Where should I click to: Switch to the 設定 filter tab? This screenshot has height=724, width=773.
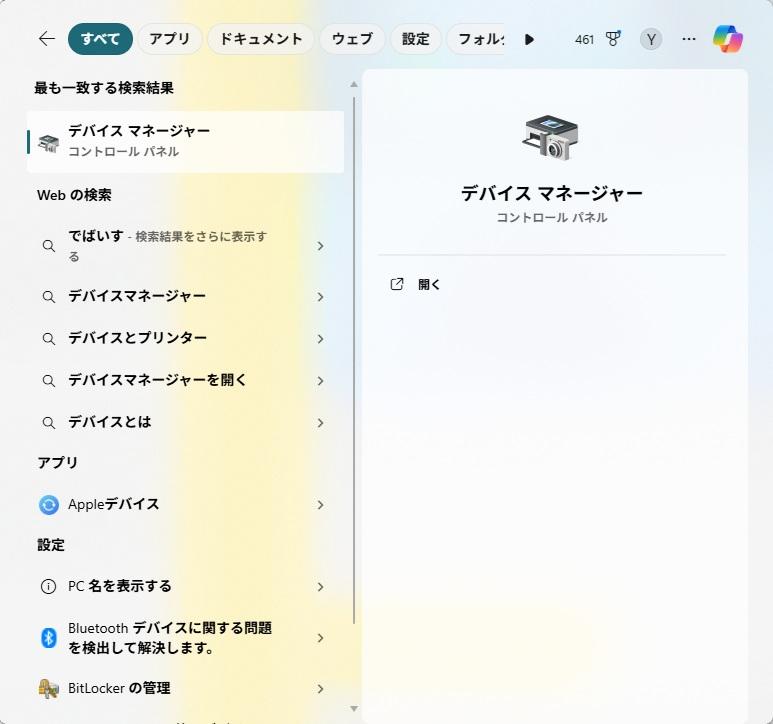coord(416,39)
